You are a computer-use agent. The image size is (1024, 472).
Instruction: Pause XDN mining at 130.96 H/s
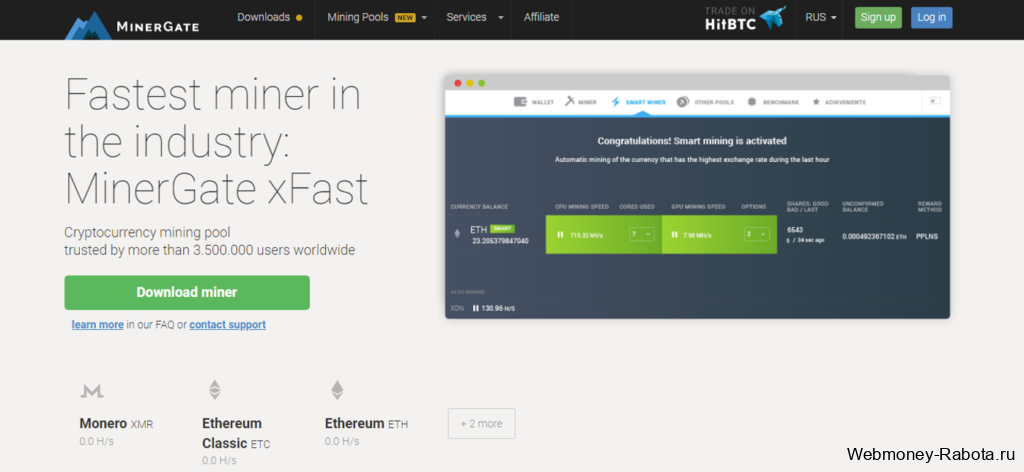tap(475, 308)
